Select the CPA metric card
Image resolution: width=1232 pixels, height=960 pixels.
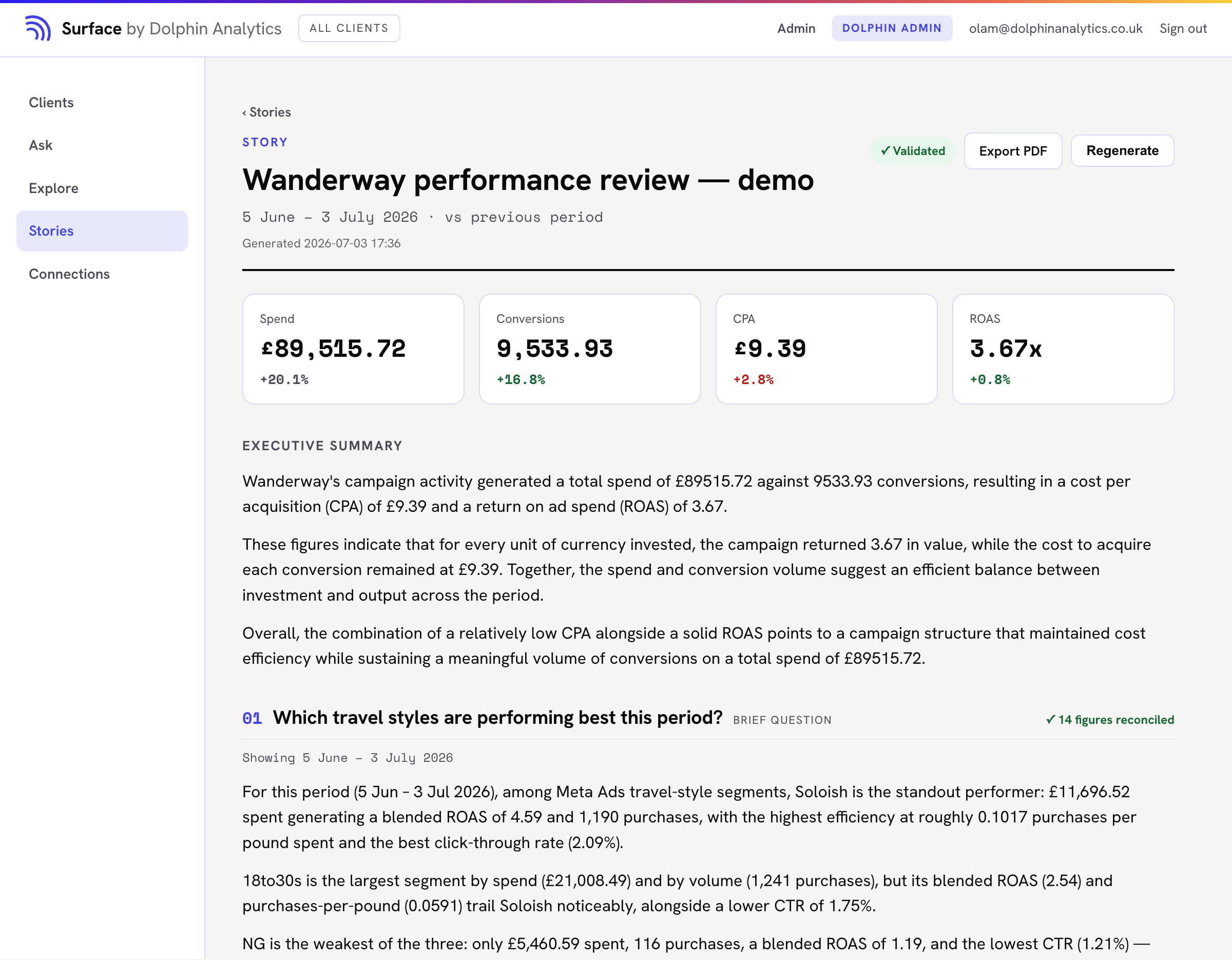click(826, 349)
